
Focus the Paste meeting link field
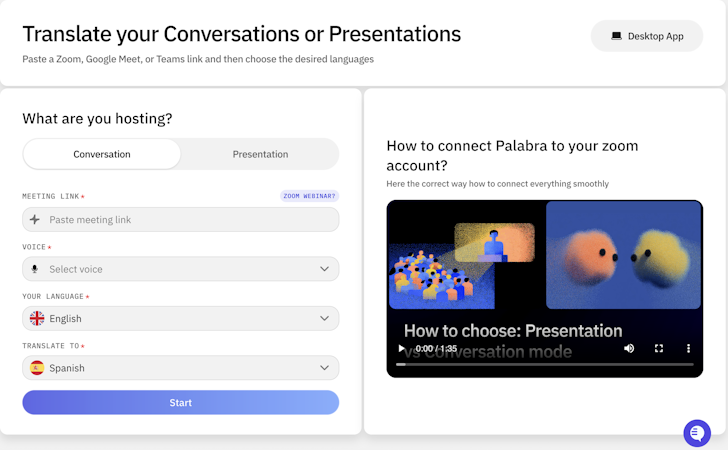point(190,220)
